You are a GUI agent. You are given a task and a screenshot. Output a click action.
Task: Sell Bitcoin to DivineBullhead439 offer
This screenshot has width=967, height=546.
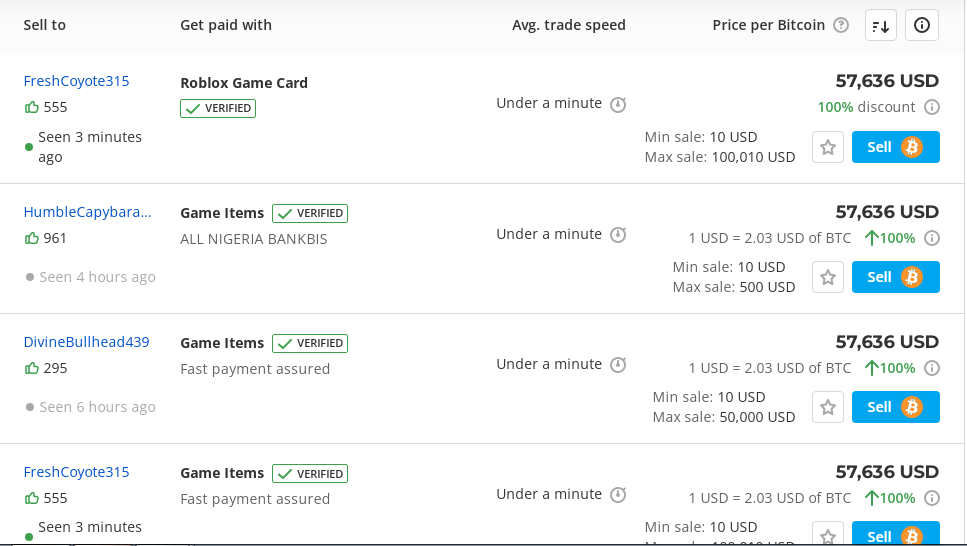click(x=895, y=407)
